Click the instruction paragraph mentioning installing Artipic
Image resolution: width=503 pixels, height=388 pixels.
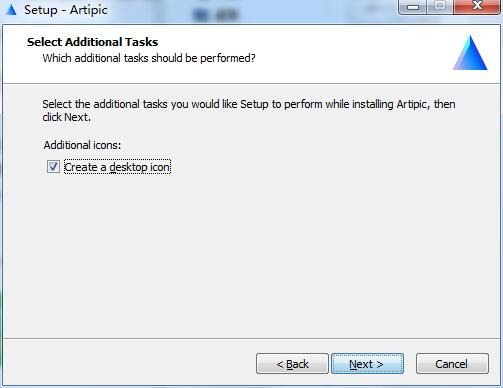click(x=249, y=110)
